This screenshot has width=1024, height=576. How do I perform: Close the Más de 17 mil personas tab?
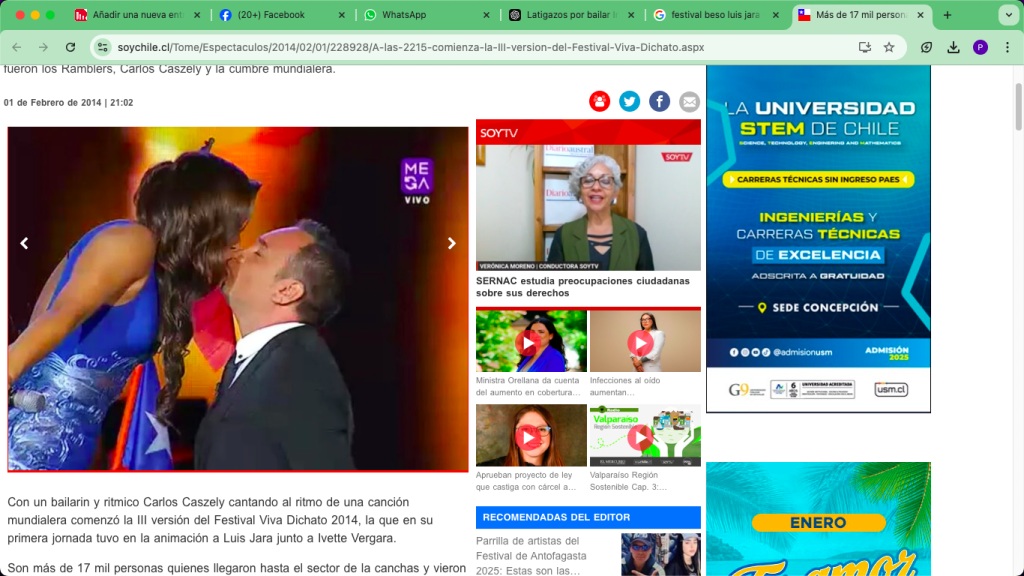[920, 15]
